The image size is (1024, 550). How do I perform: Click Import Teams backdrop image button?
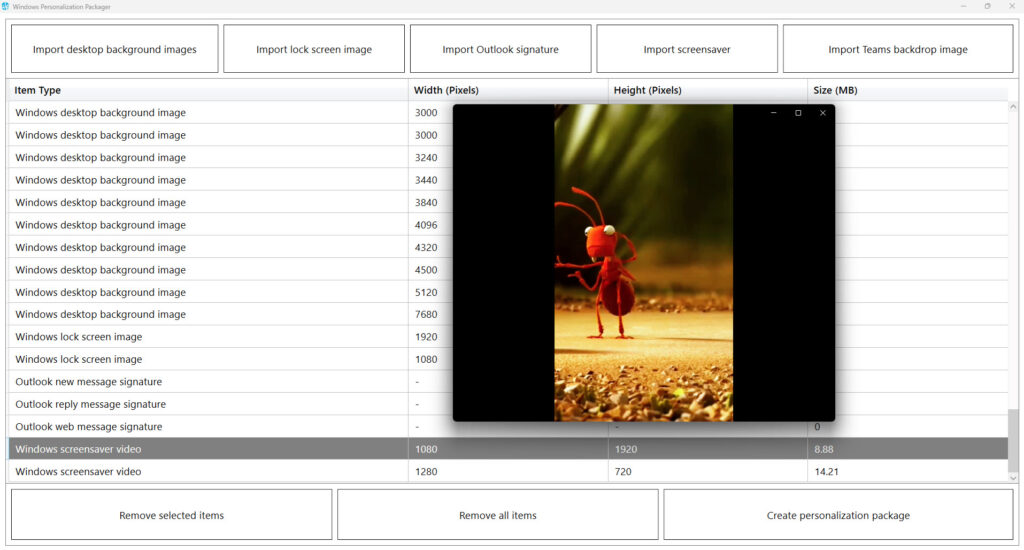tap(897, 49)
